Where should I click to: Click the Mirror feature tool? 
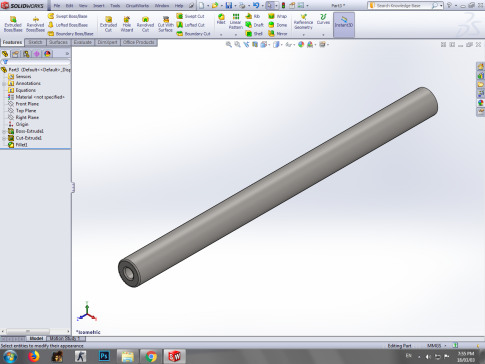click(277, 34)
